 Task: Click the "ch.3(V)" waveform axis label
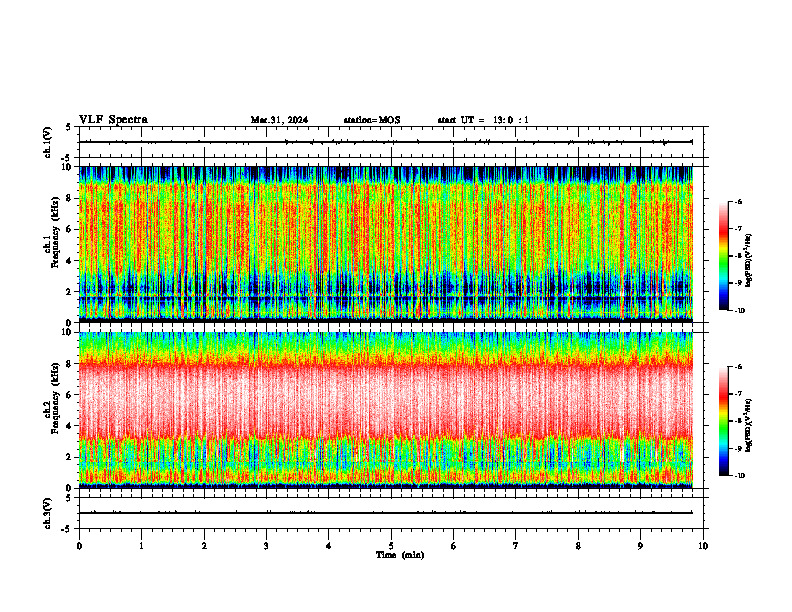[x=47, y=513]
